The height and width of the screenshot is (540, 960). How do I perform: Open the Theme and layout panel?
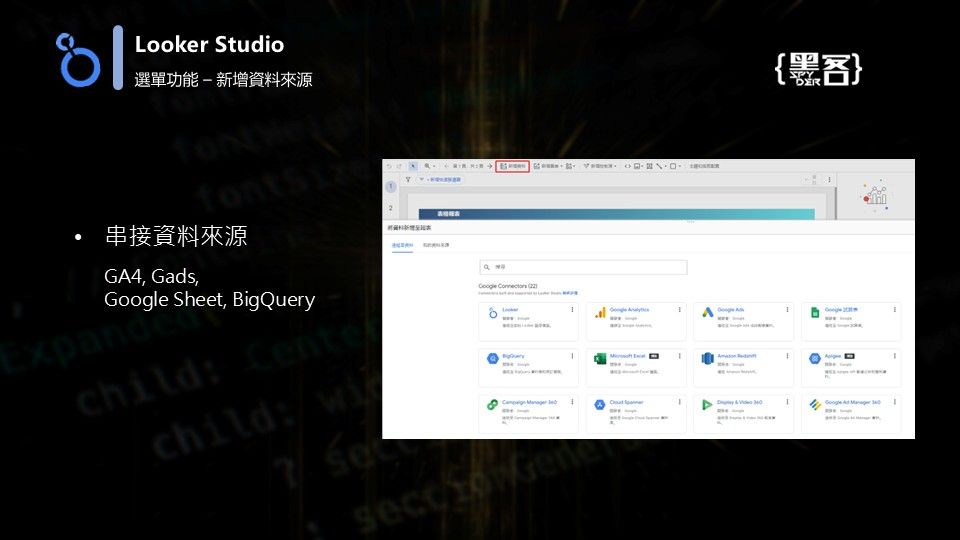coord(704,166)
